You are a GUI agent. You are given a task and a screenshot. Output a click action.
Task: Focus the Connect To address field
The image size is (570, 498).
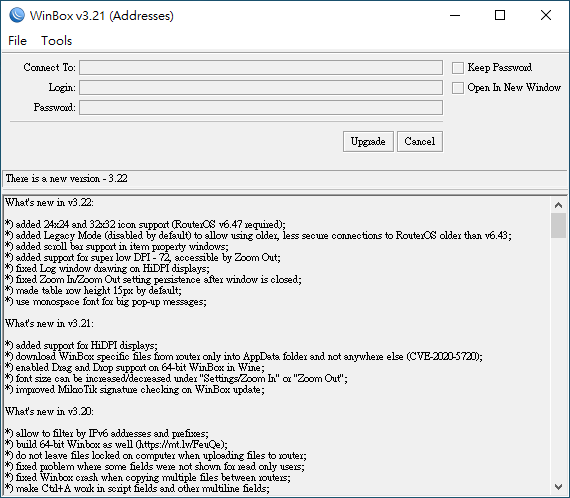click(261, 68)
